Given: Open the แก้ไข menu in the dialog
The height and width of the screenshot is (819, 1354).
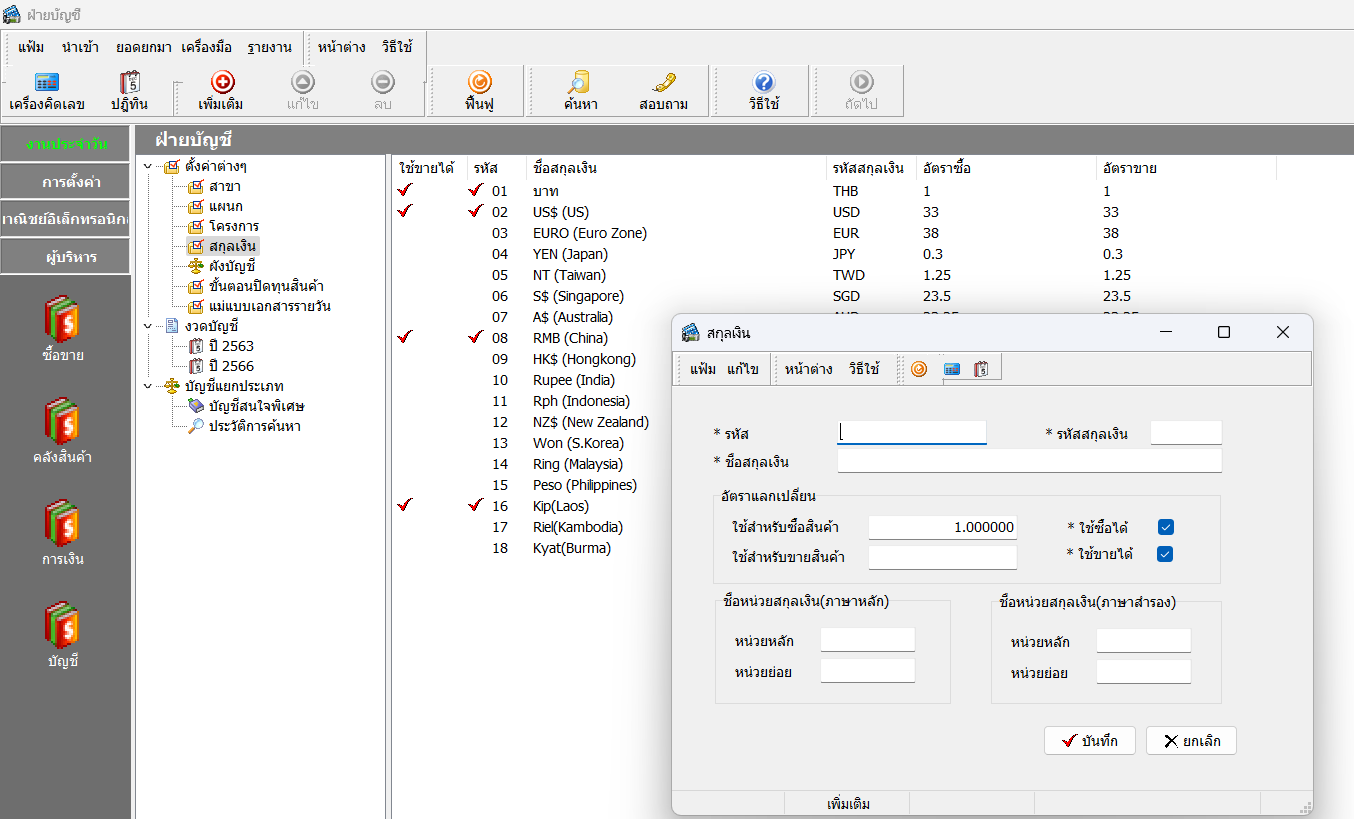Looking at the screenshot, I should [x=742, y=369].
